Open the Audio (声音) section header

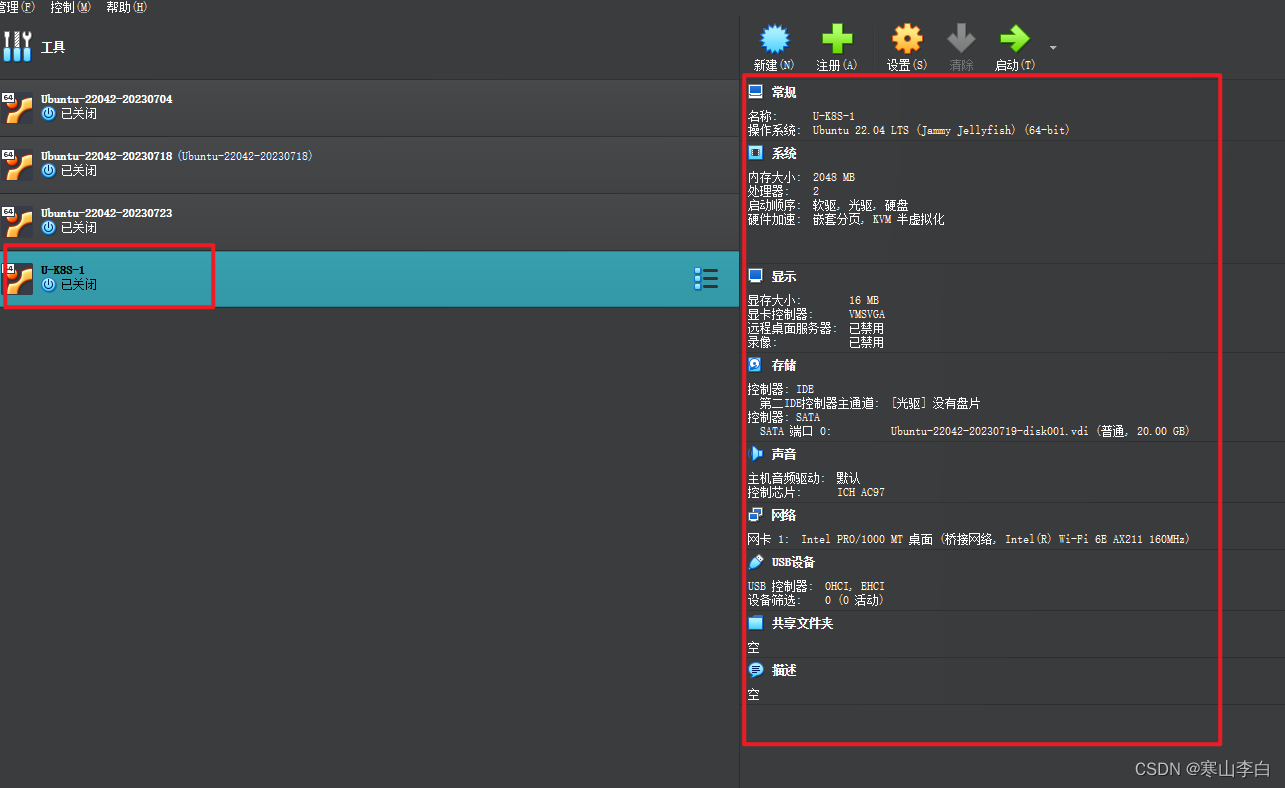pyautogui.click(x=784, y=454)
